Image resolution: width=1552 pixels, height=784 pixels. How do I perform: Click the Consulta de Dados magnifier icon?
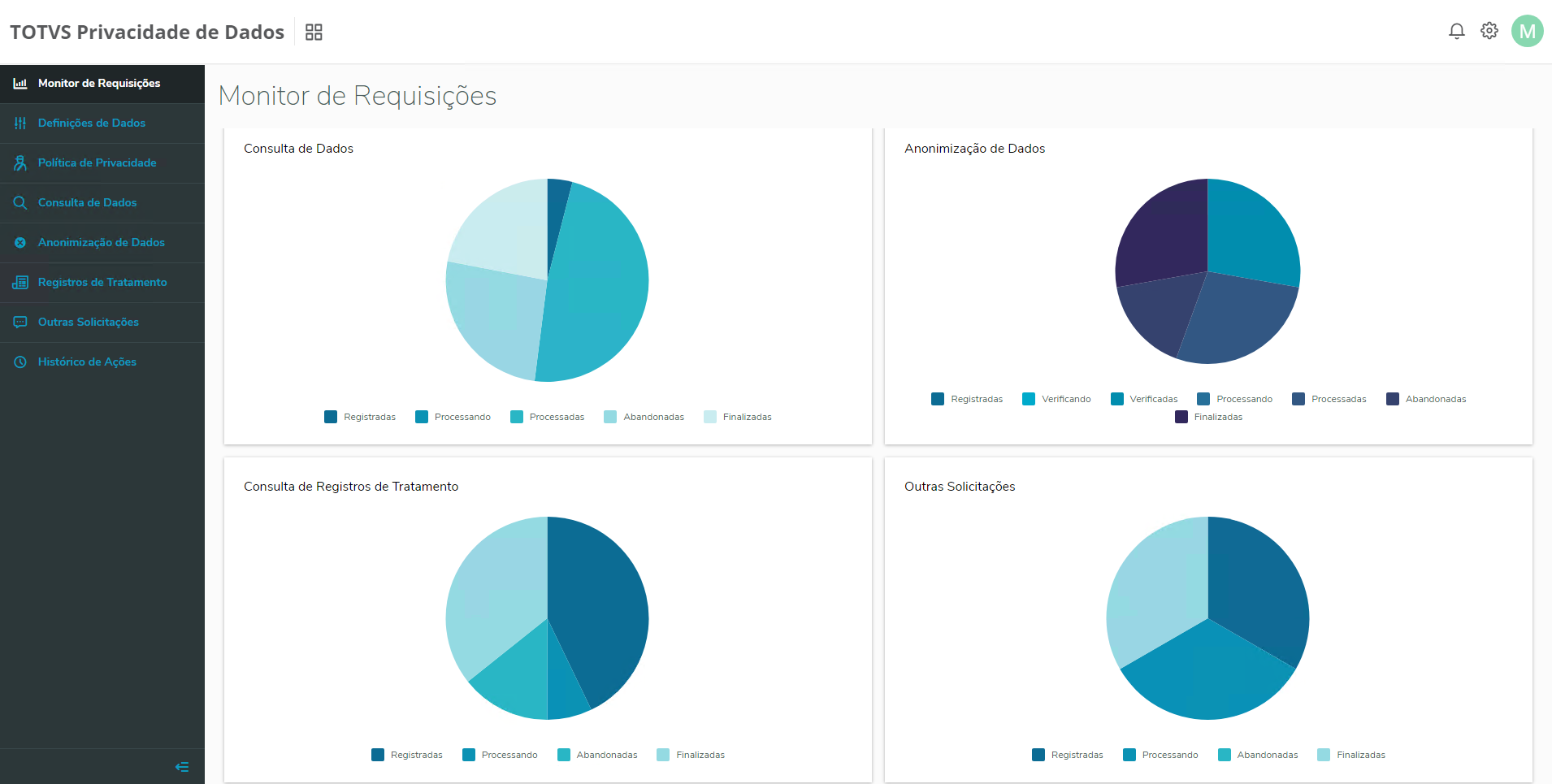point(20,202)
